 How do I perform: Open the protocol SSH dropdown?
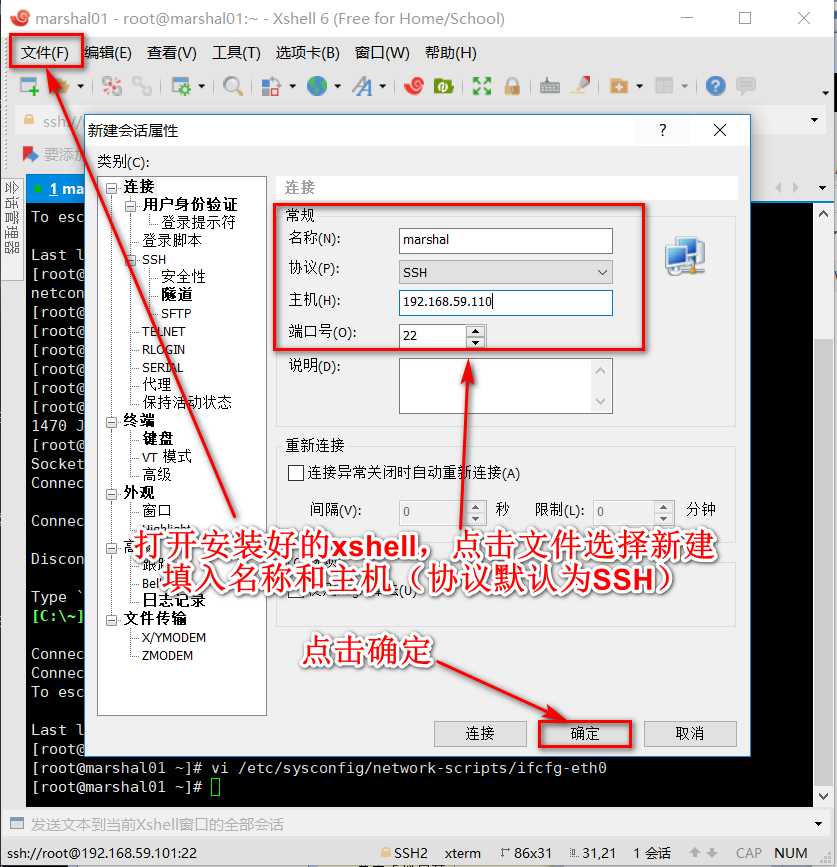tap(602, 272)
